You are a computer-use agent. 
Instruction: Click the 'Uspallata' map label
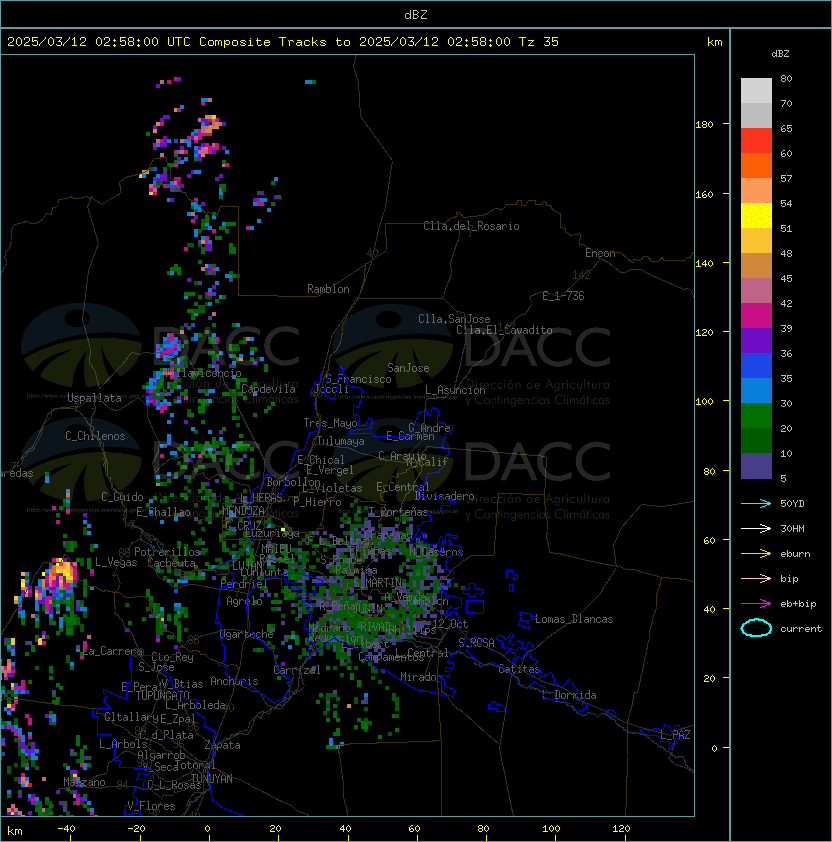pos(94,398)
